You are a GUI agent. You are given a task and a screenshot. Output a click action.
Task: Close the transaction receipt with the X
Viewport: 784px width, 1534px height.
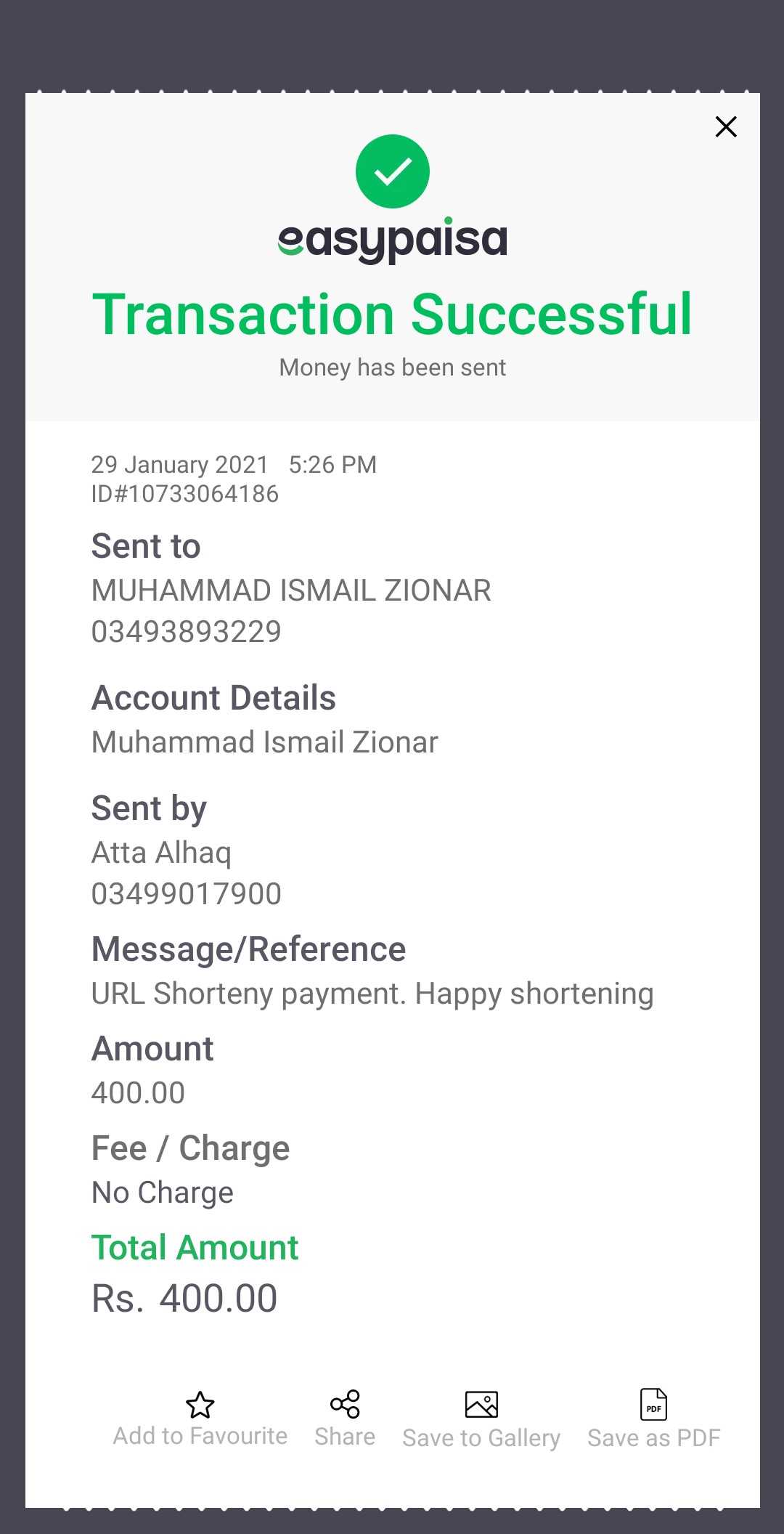726,126
